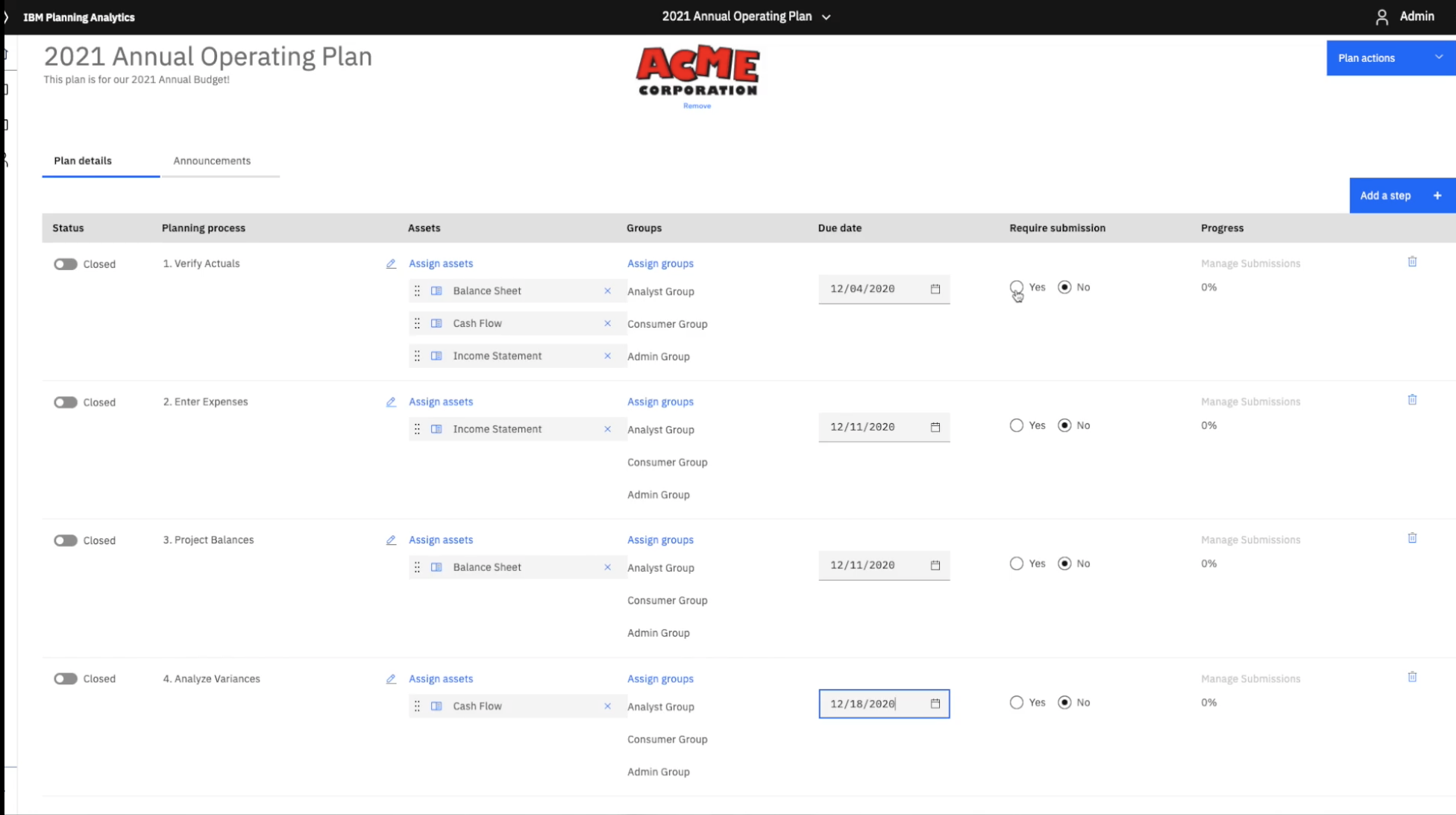
Task: Open the Plan actions dropdown
Action: tap(1389, 57)
